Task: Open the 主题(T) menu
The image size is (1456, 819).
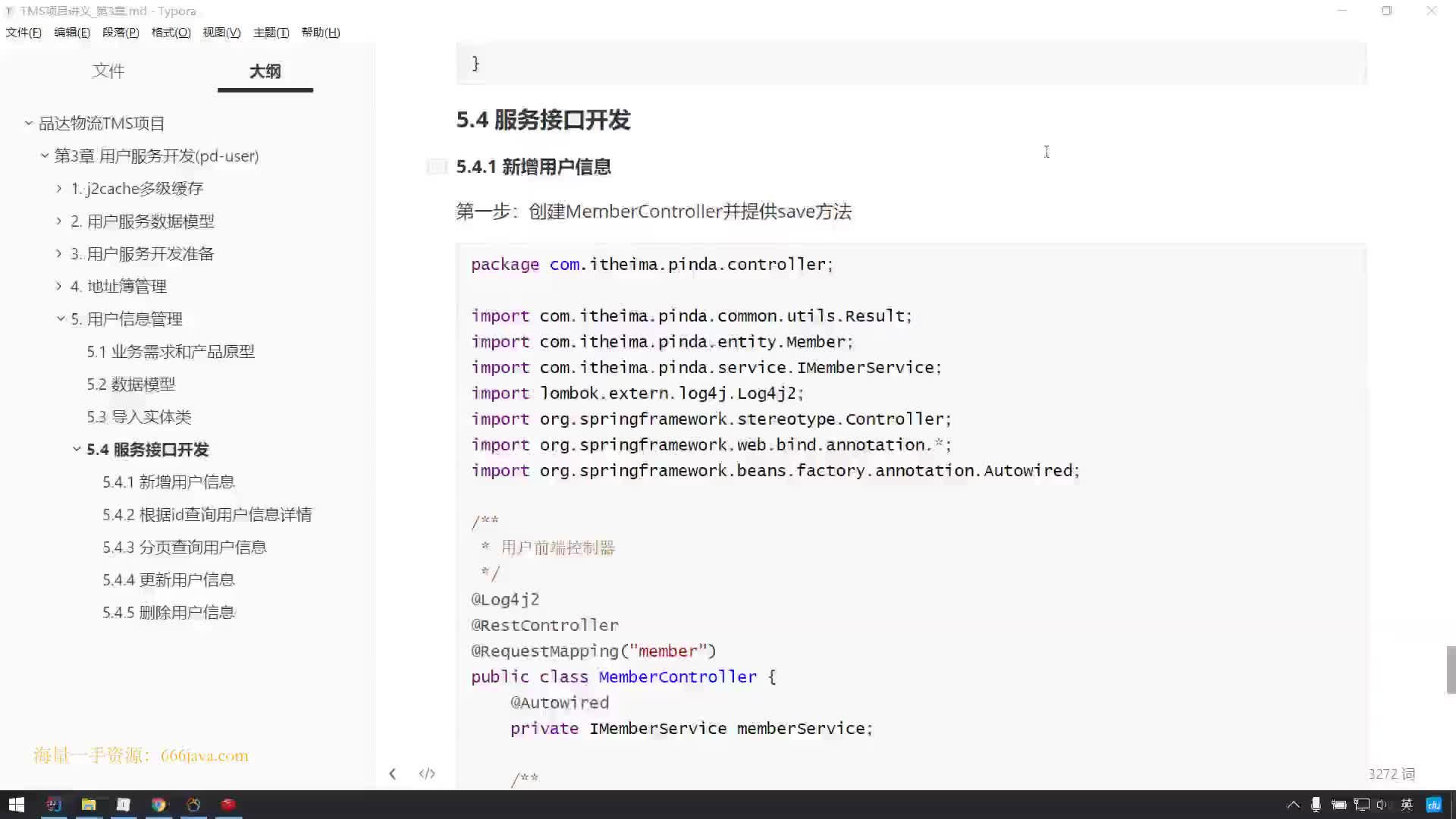Action: (x=271, y=33)
